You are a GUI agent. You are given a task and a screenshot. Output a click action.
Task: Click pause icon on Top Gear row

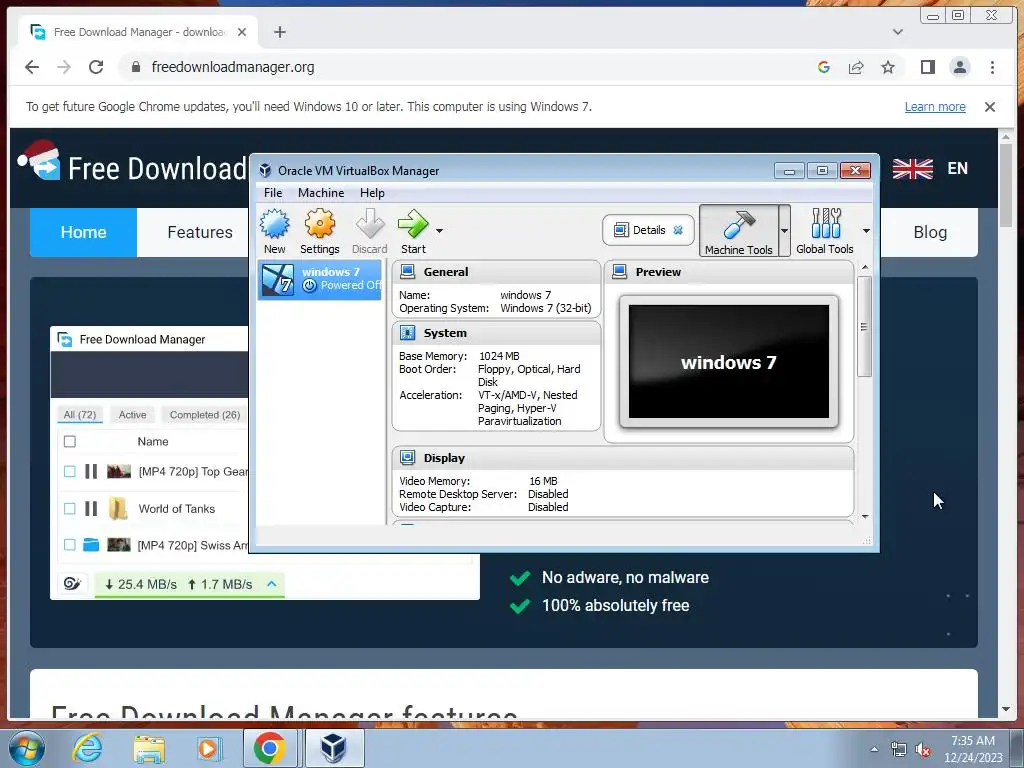pyautogui.click(x=91, y=472)
